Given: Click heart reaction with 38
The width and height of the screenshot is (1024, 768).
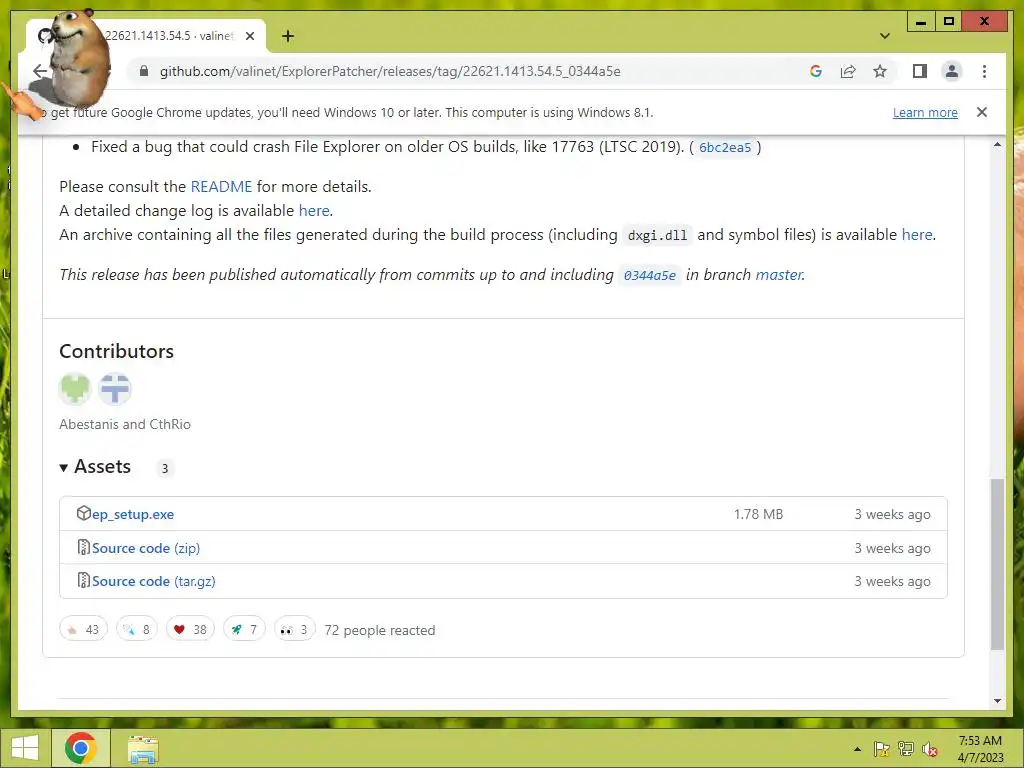Looking at the screenshot, I should coord(190,630).
